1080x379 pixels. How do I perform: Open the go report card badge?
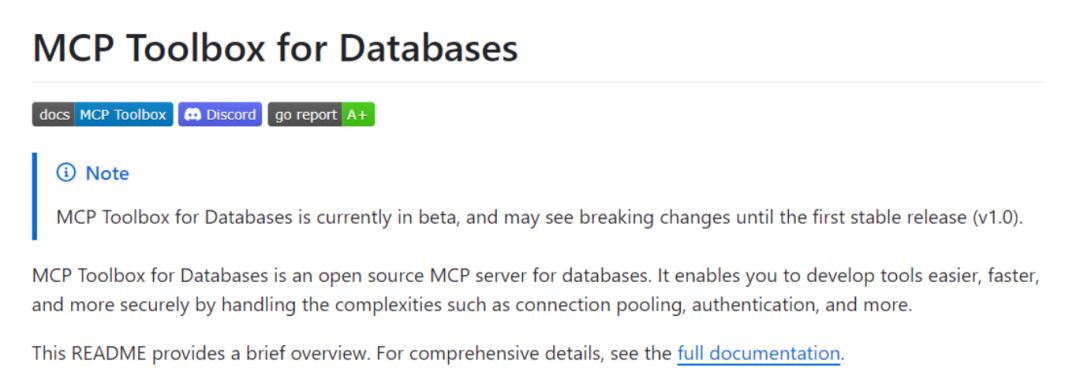(321, 114)
